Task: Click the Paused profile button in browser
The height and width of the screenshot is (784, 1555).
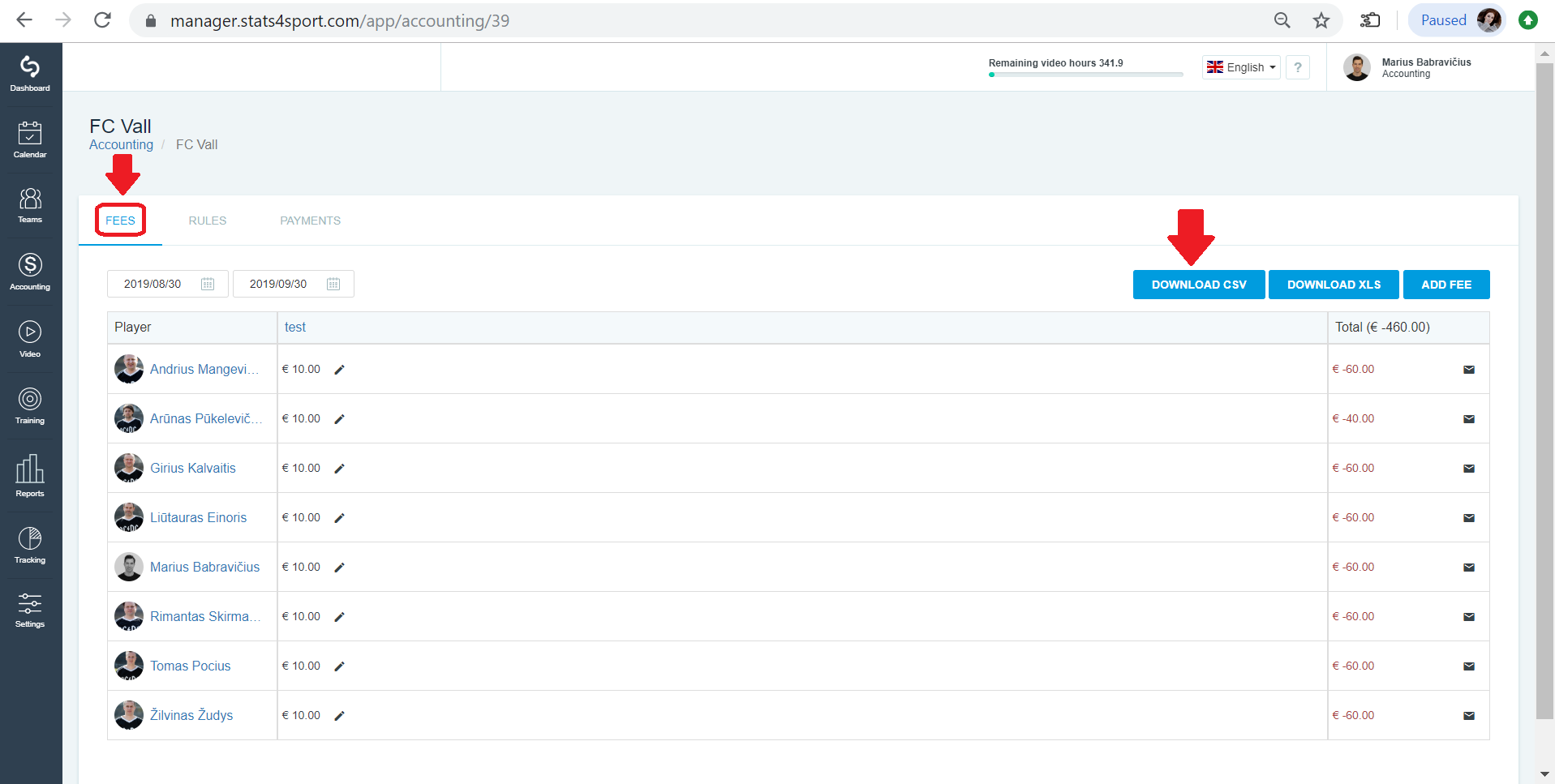Action: (x=1457, y=20)
